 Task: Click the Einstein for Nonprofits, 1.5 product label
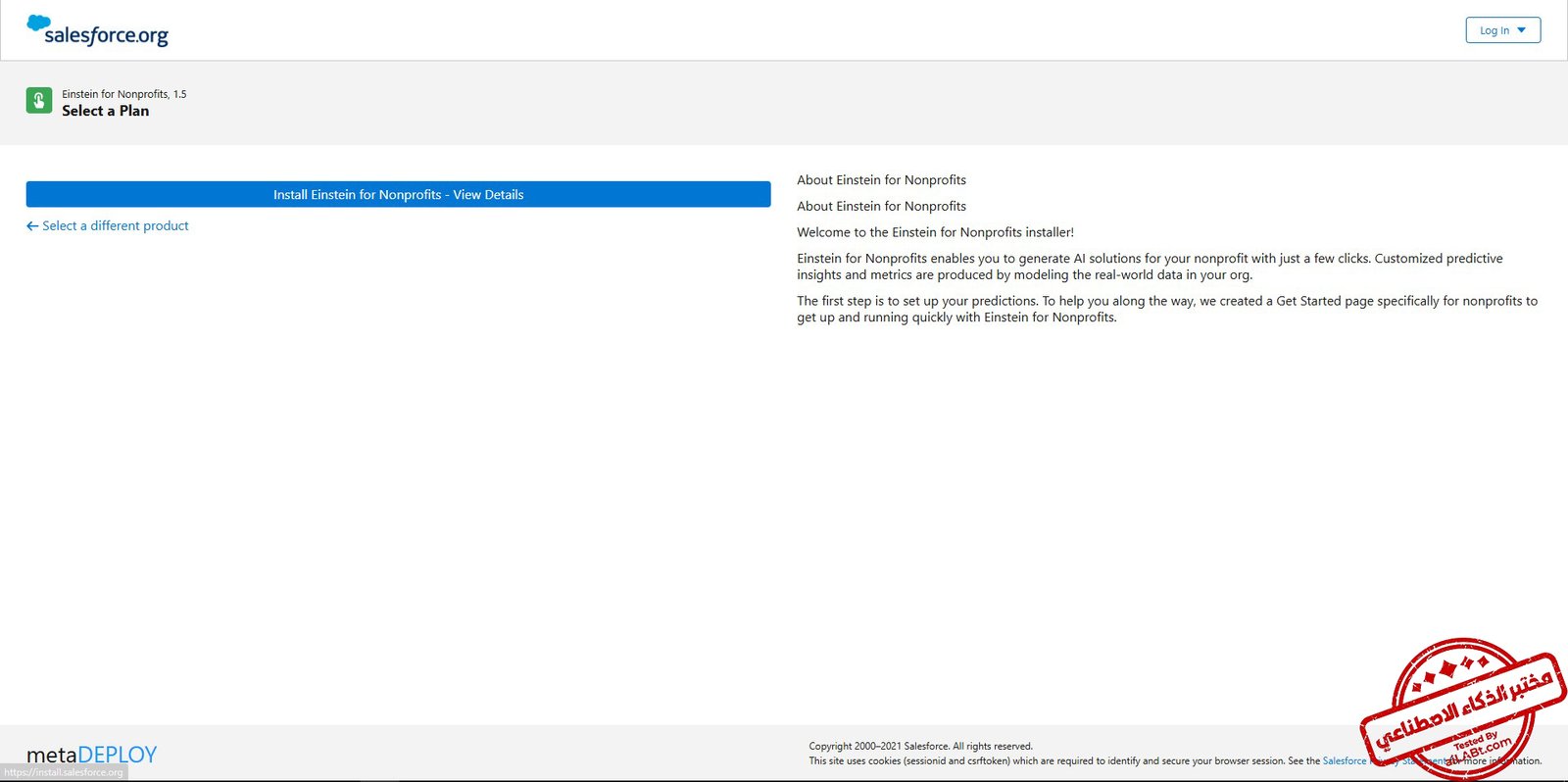pos(123,94)
